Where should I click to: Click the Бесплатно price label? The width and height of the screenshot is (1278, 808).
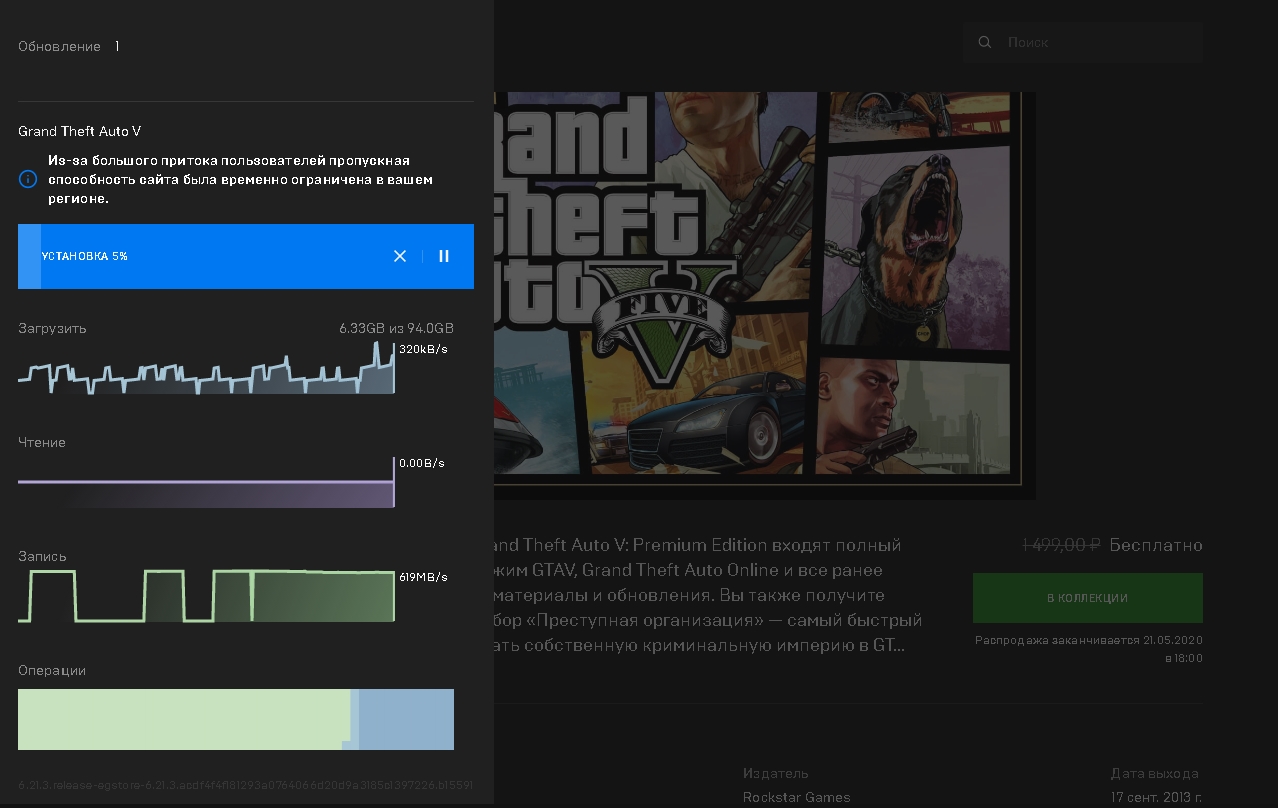coord(1156,545)
